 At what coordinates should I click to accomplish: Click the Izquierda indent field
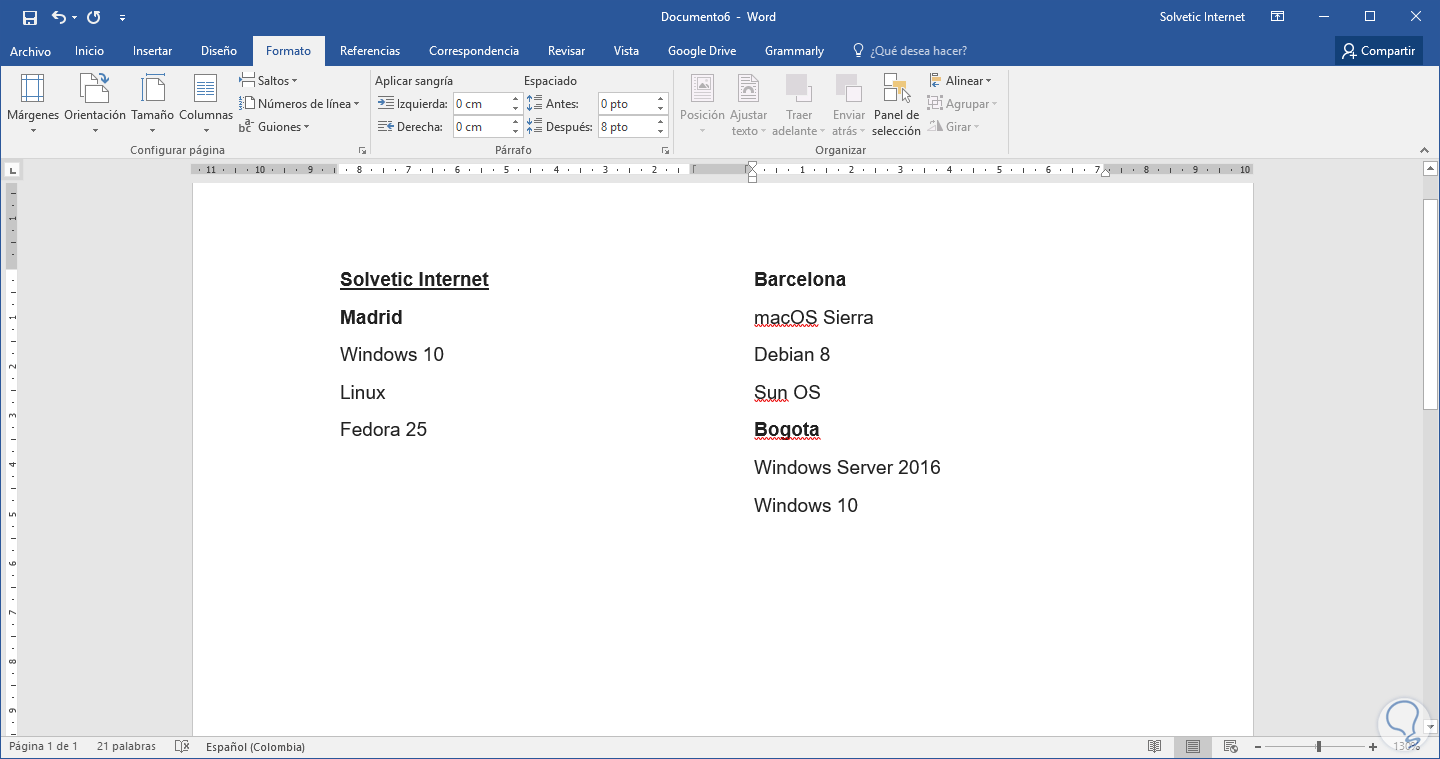(481, 104)
